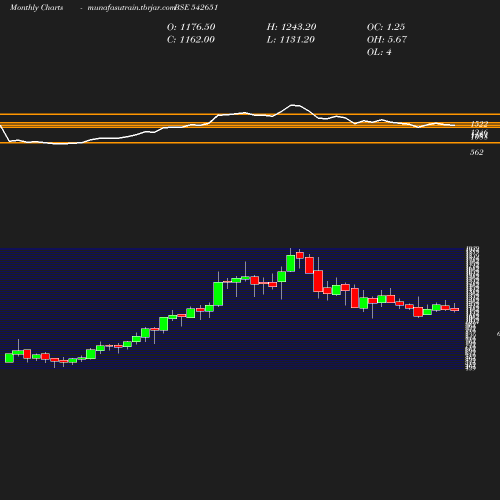500x500 pixels.
Task: Click the munafasutra site name text
Action: point(131,8)
